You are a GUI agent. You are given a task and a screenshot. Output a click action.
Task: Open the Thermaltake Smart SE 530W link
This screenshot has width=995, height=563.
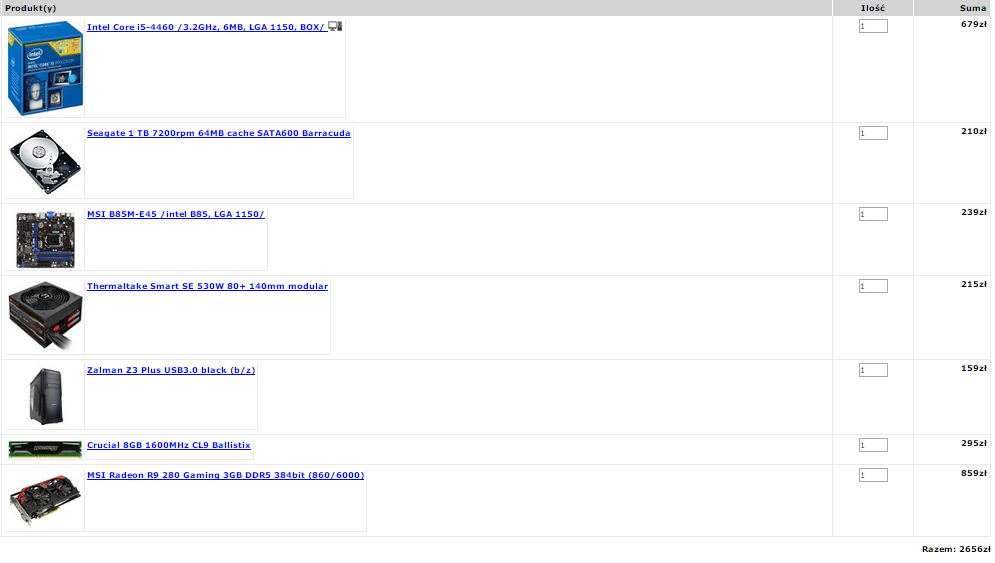(x=207, y=286)
